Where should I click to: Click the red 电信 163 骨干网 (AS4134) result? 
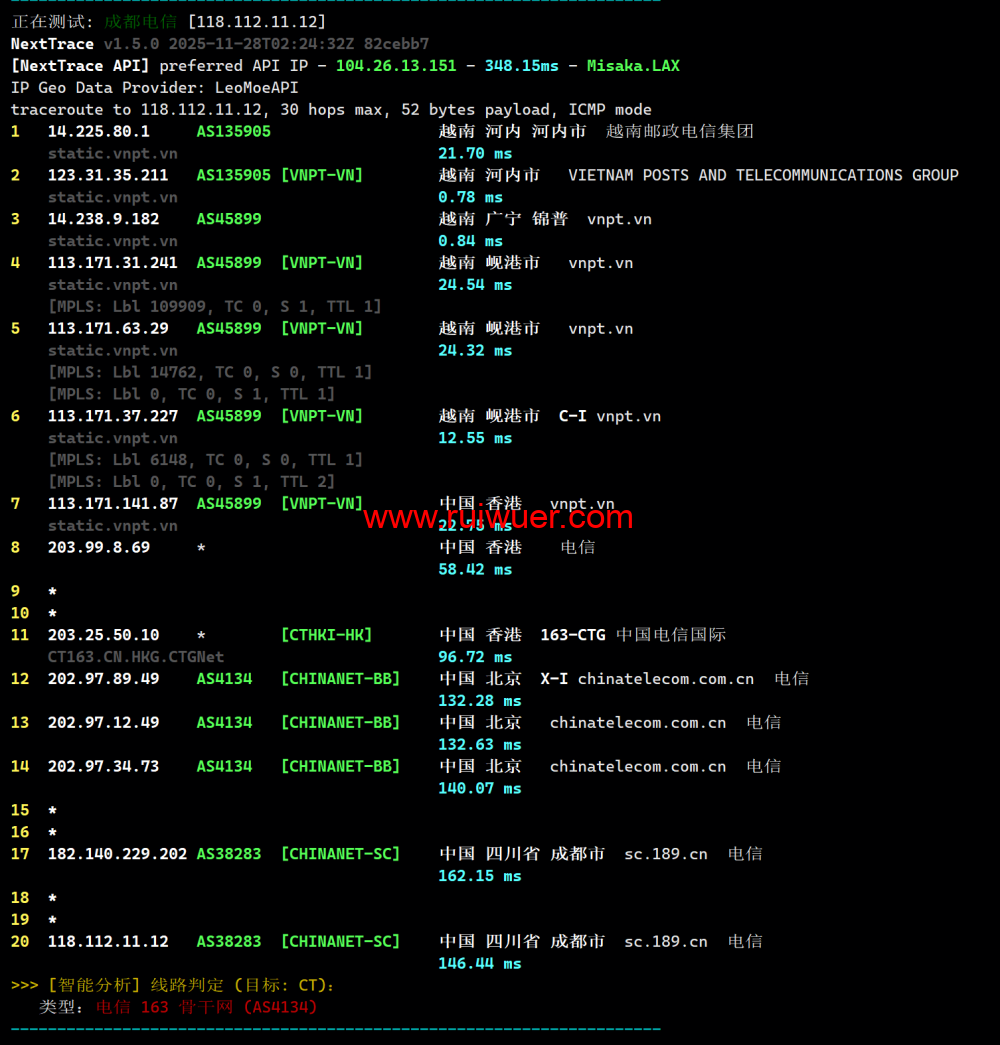pyautogui.click(x=206, y=1007)
